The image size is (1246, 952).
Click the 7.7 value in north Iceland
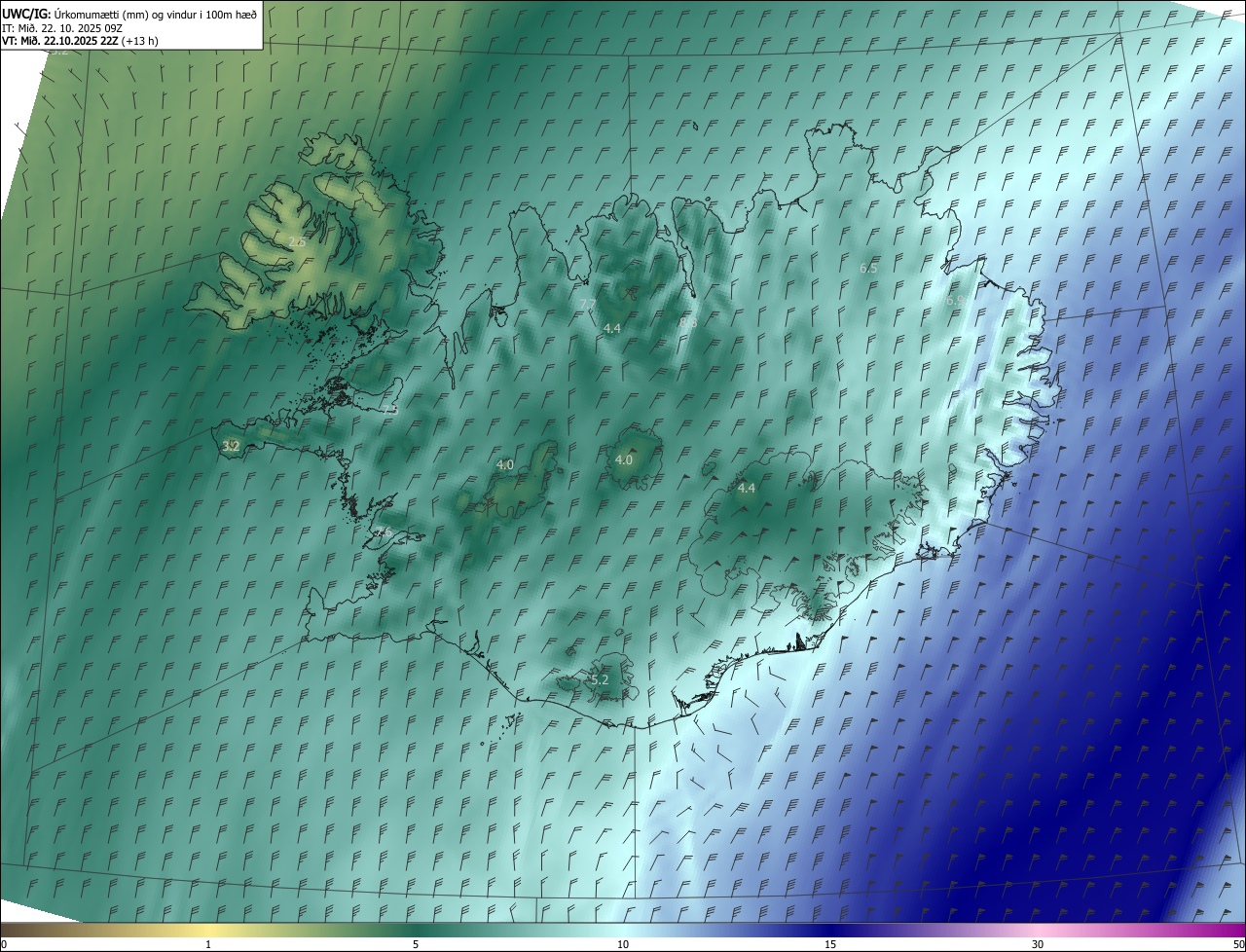pyautogui.click(x=587, y=305)
